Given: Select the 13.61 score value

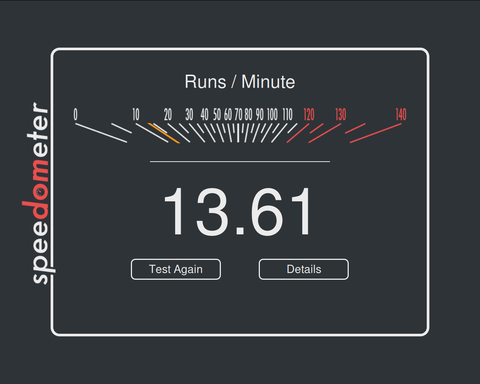Looking at the screenshot, I should click(238, 211).
